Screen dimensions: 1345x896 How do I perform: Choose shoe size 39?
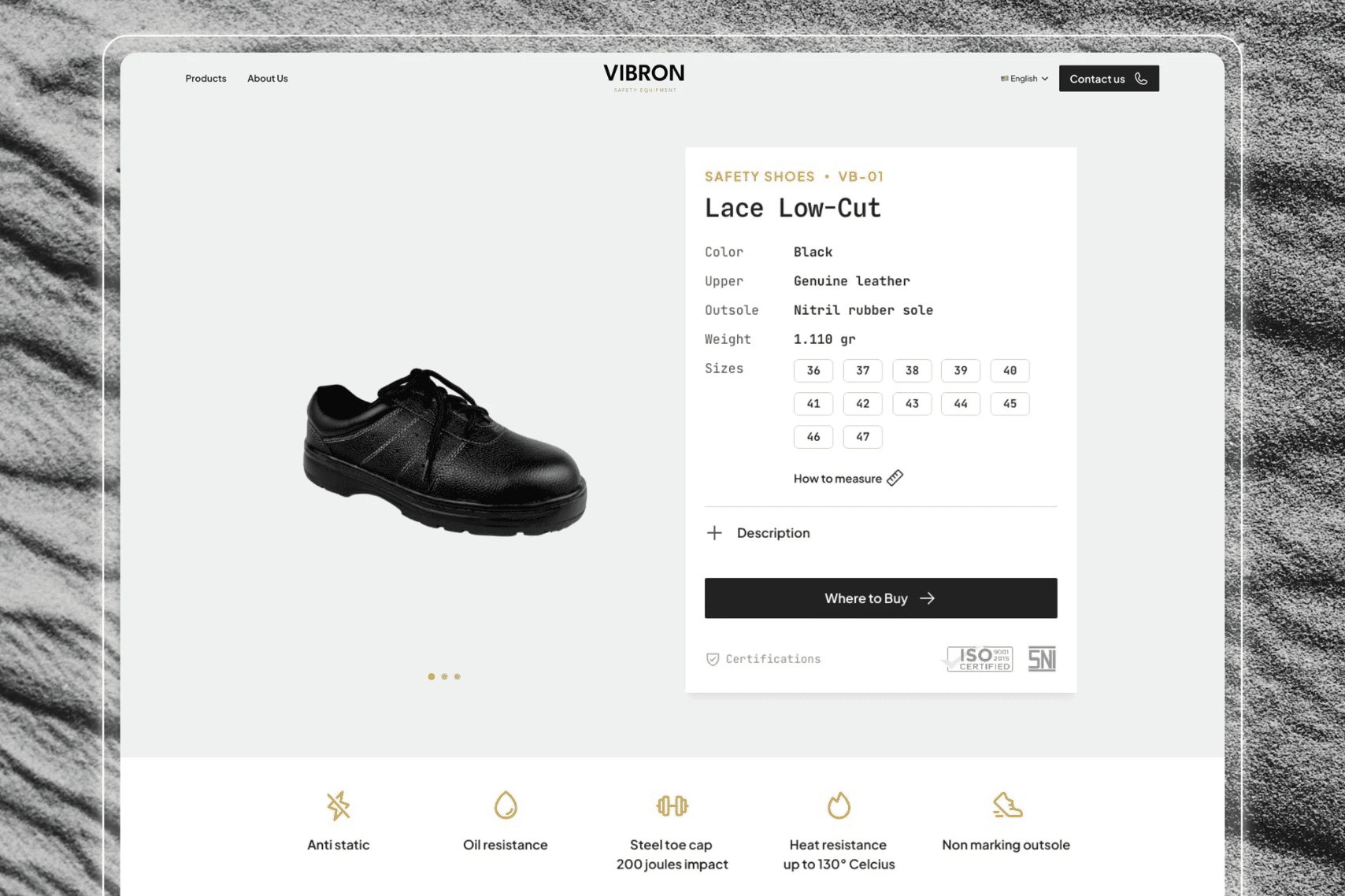[x=961, y=370]
